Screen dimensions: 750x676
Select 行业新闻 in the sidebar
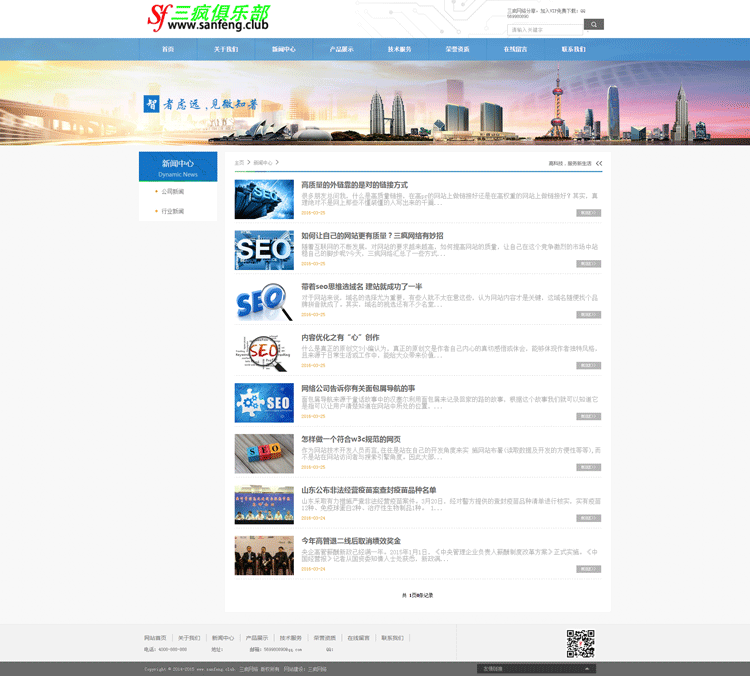pyautogui.click(x=173, y=211)
